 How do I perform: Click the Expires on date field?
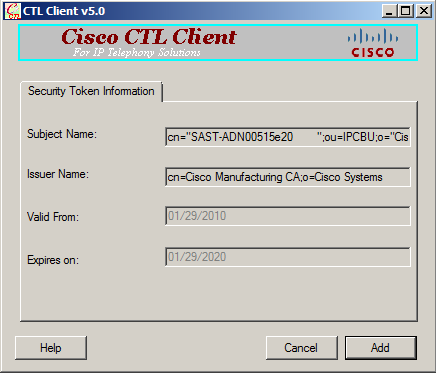288,257
